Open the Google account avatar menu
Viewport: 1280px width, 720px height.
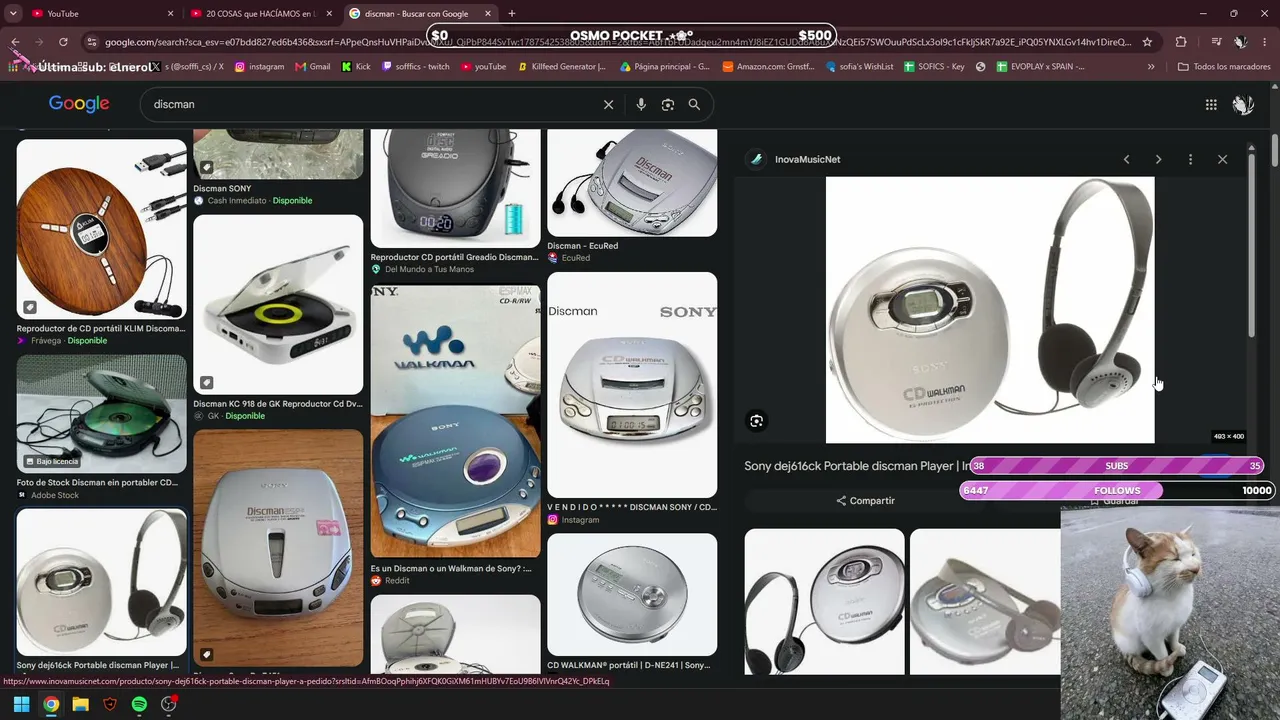1243,105
